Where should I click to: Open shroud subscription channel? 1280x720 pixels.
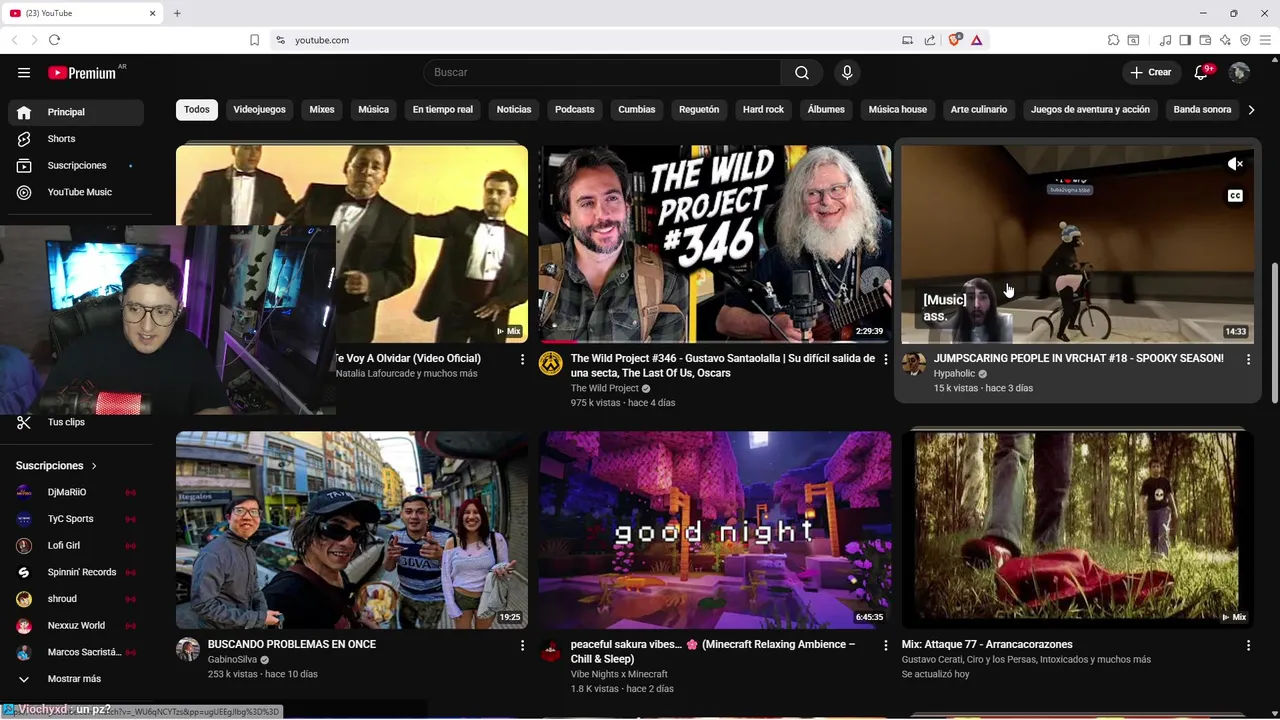(76, 599)
